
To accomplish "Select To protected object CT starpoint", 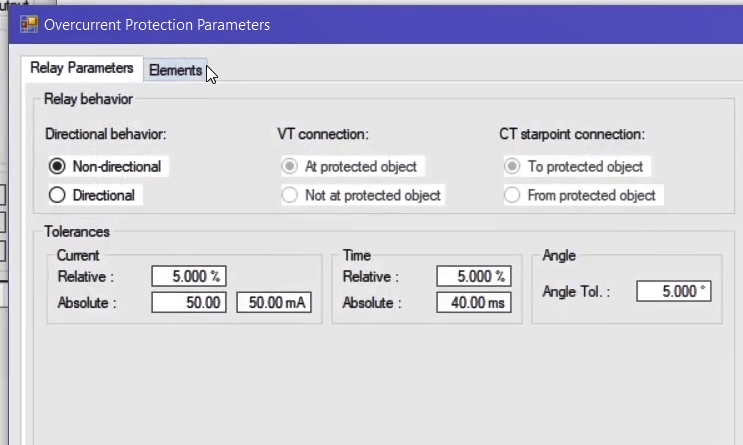I will click(512, 166).
